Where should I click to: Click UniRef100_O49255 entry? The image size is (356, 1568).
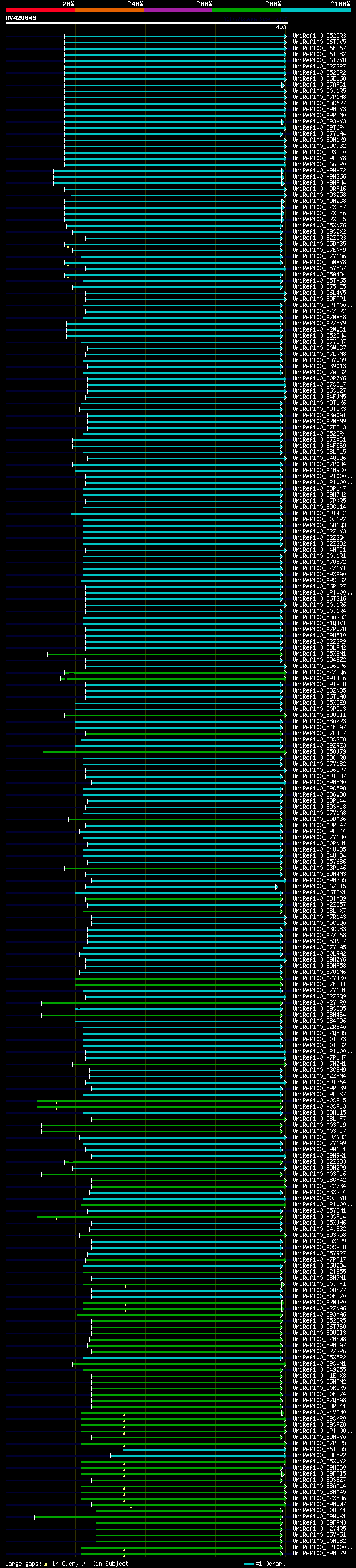click(x=319, y=1370)
